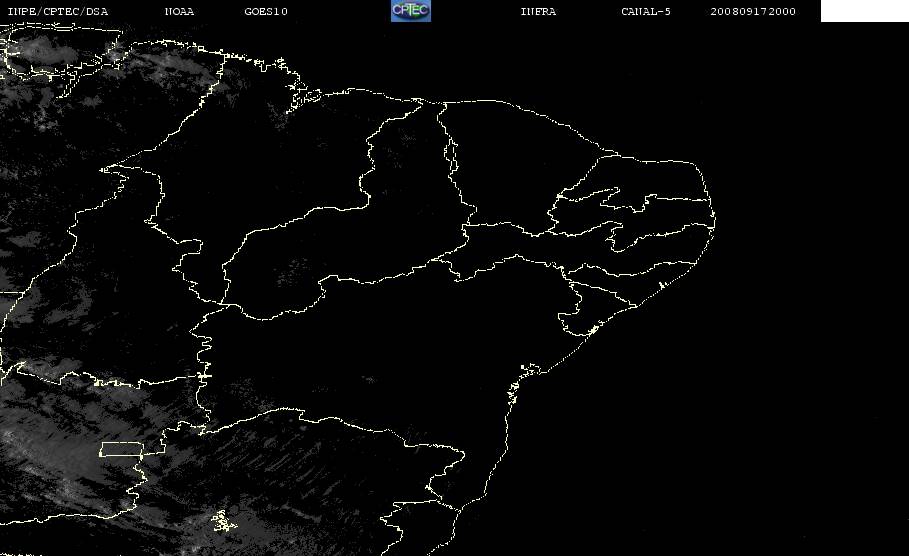Select the INPE/CPTEC/DSA header label
The width and height of the screenshot is (909, 556).
click(x=57, y=12)
